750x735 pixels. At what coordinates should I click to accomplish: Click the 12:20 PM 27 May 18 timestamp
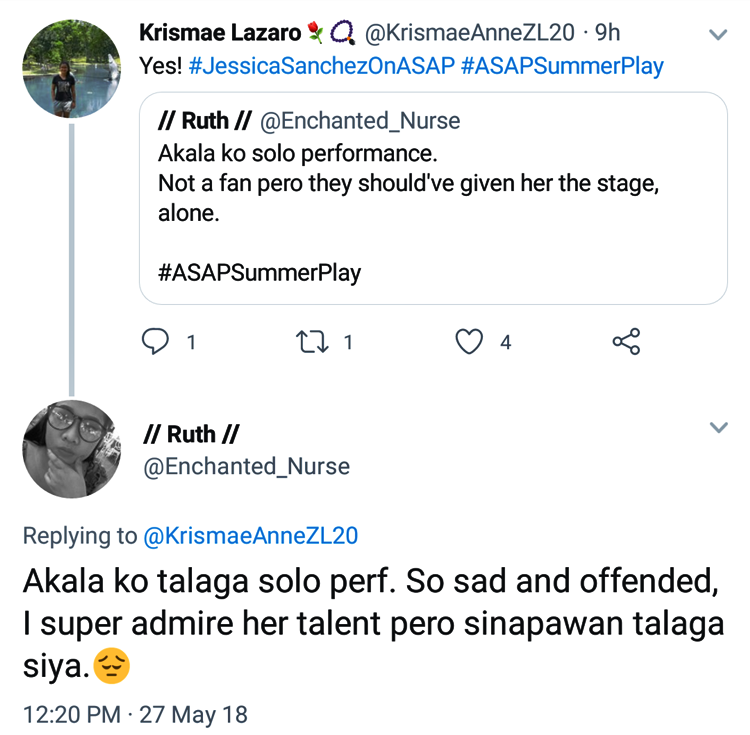(135, 714)
